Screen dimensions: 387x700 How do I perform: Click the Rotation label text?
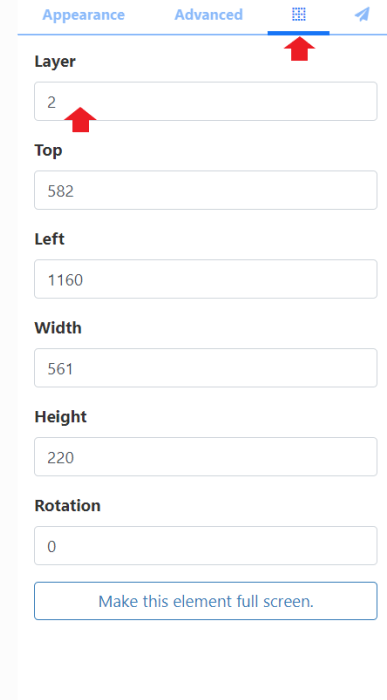67,505
